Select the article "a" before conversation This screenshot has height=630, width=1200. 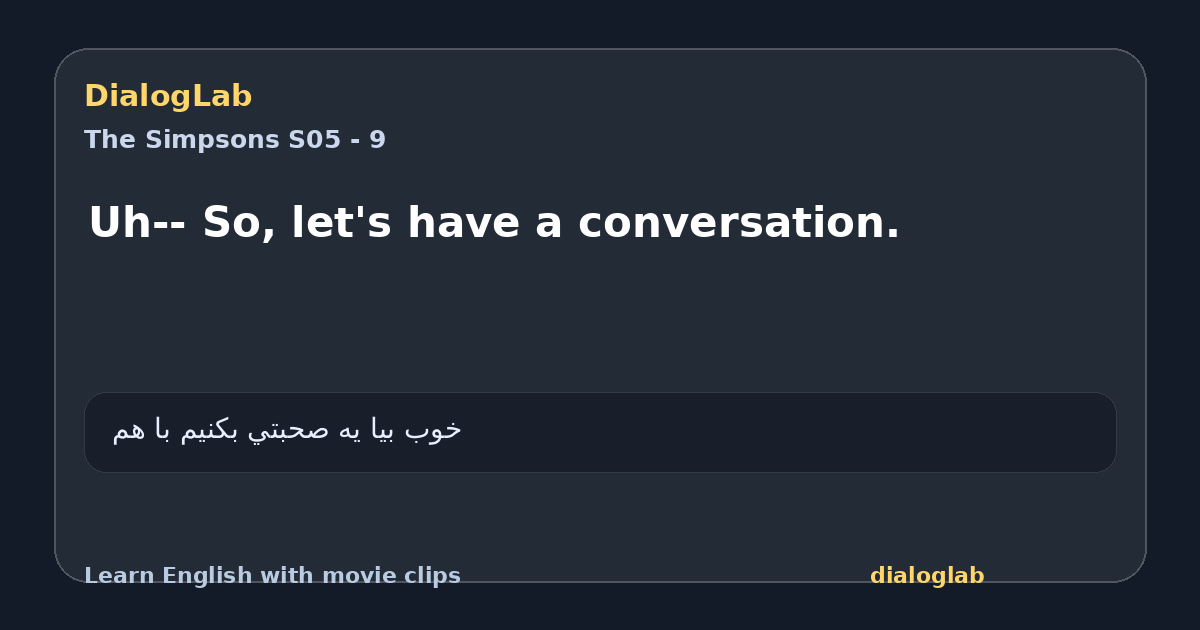click(x=549, y=223)
